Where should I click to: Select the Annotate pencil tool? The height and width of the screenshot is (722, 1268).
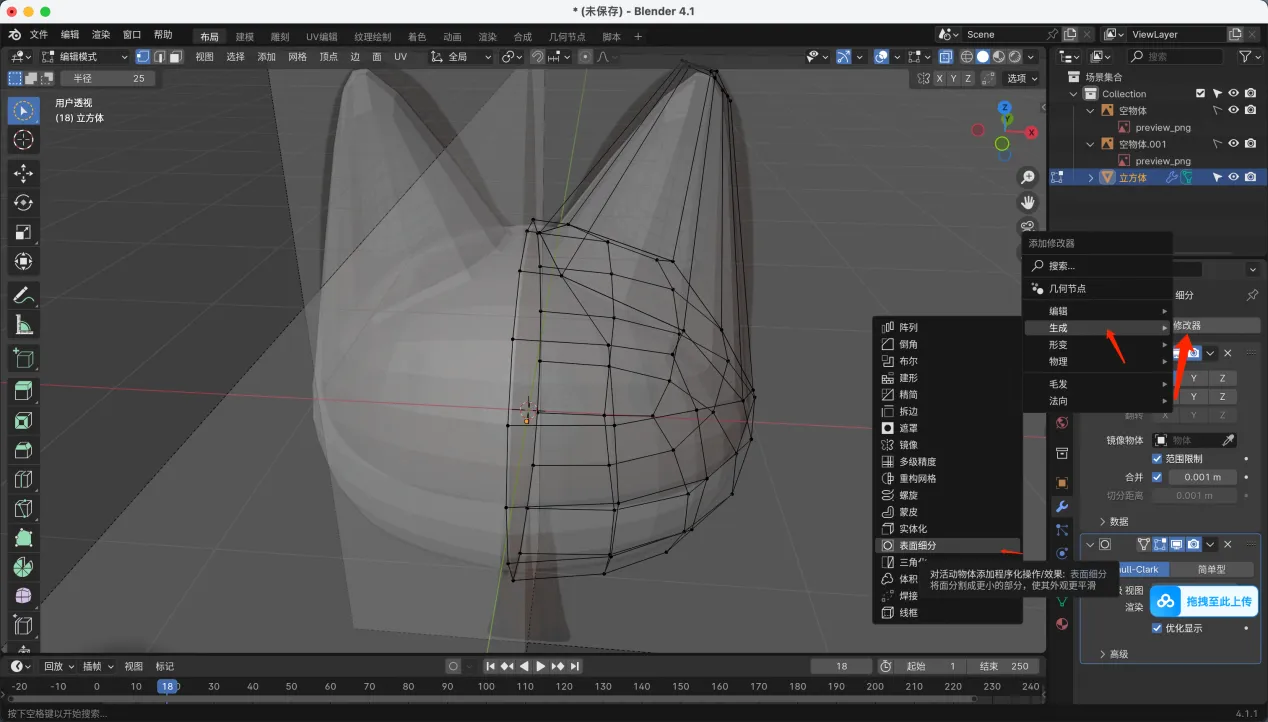pyautogui.click(x=24, y=295)
